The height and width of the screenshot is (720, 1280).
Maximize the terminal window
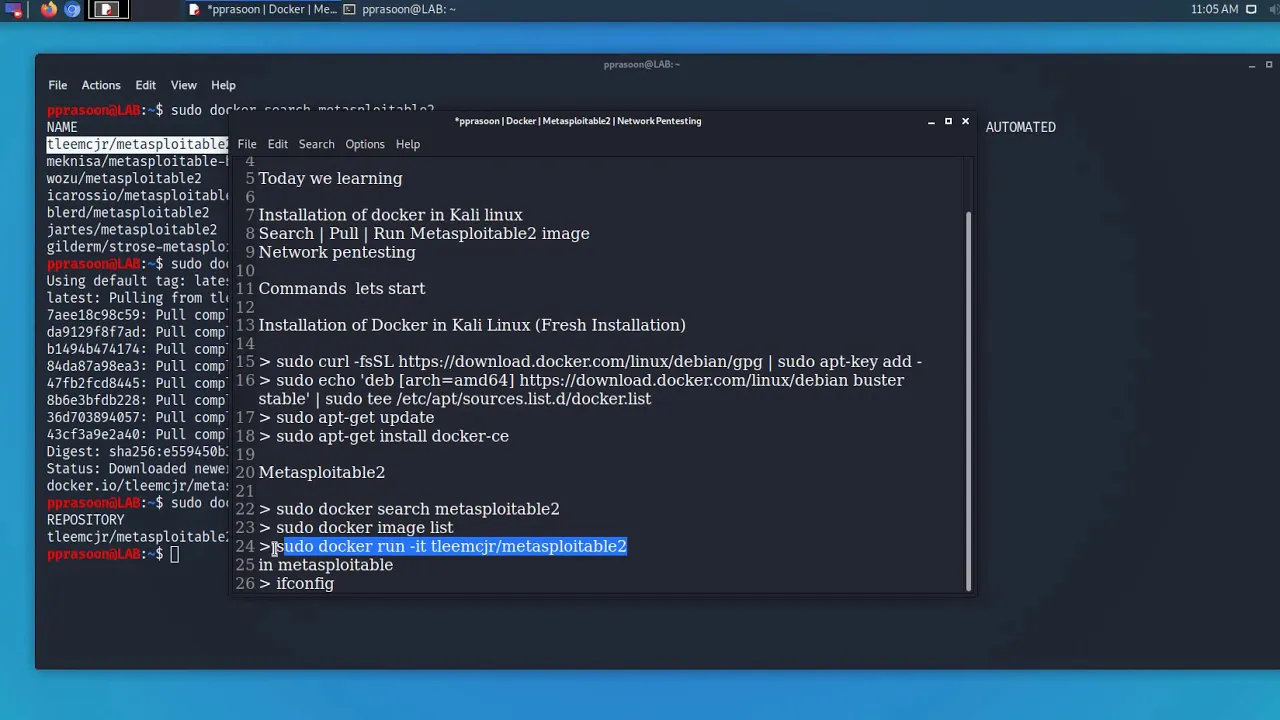tap(1269, 65)
